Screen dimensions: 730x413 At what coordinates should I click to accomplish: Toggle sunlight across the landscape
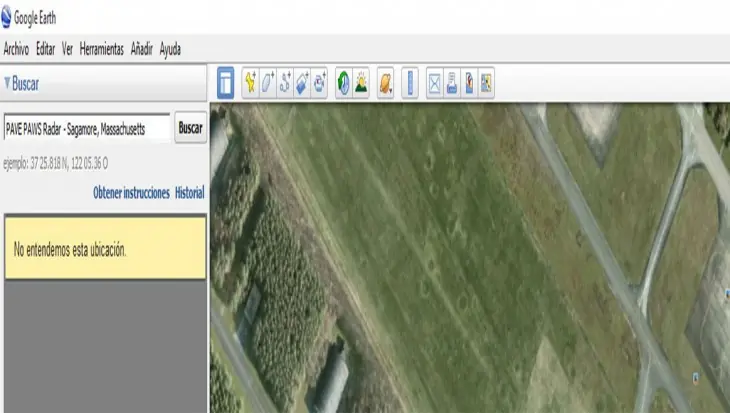click(361, 83)
